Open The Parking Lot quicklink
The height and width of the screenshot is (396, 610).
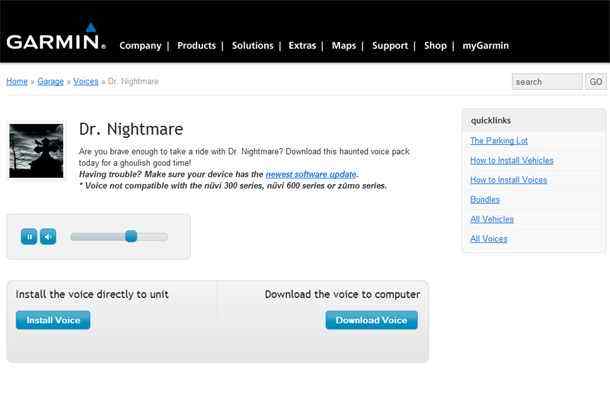coord(499,141)
